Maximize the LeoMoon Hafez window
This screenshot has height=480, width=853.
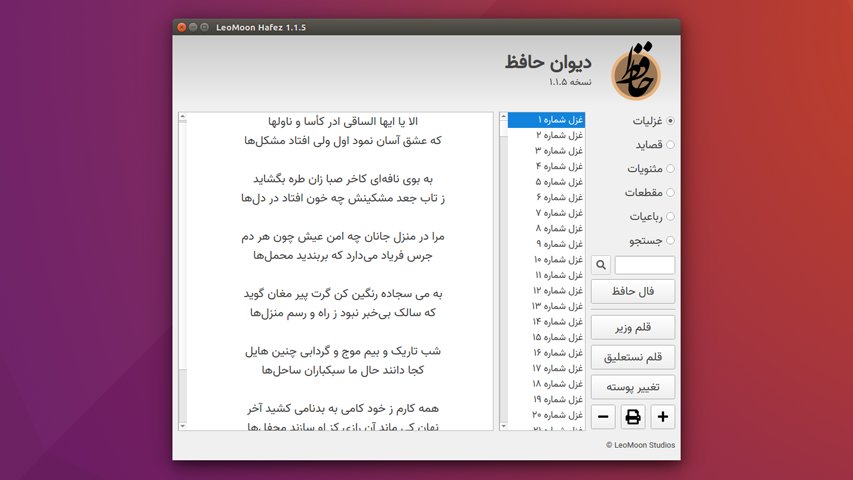205,27
